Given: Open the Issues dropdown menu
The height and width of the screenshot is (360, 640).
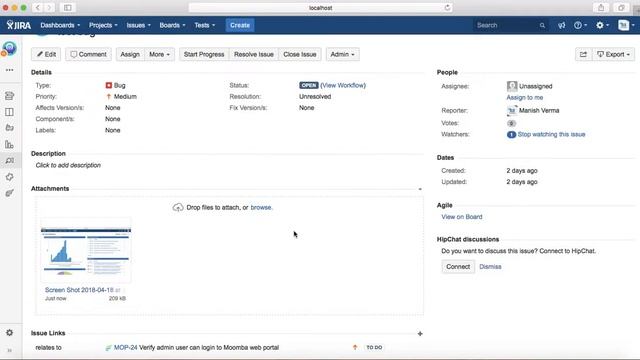Looking at the screenshot, I should 138,25.
